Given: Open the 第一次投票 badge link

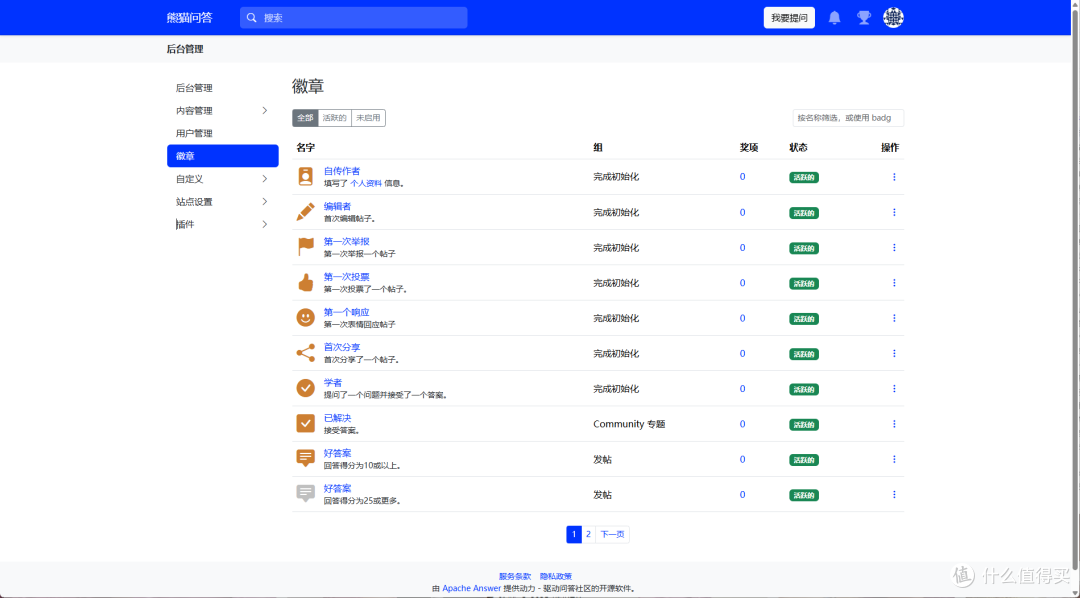Looking at the screenshot, I should point(346,276).
